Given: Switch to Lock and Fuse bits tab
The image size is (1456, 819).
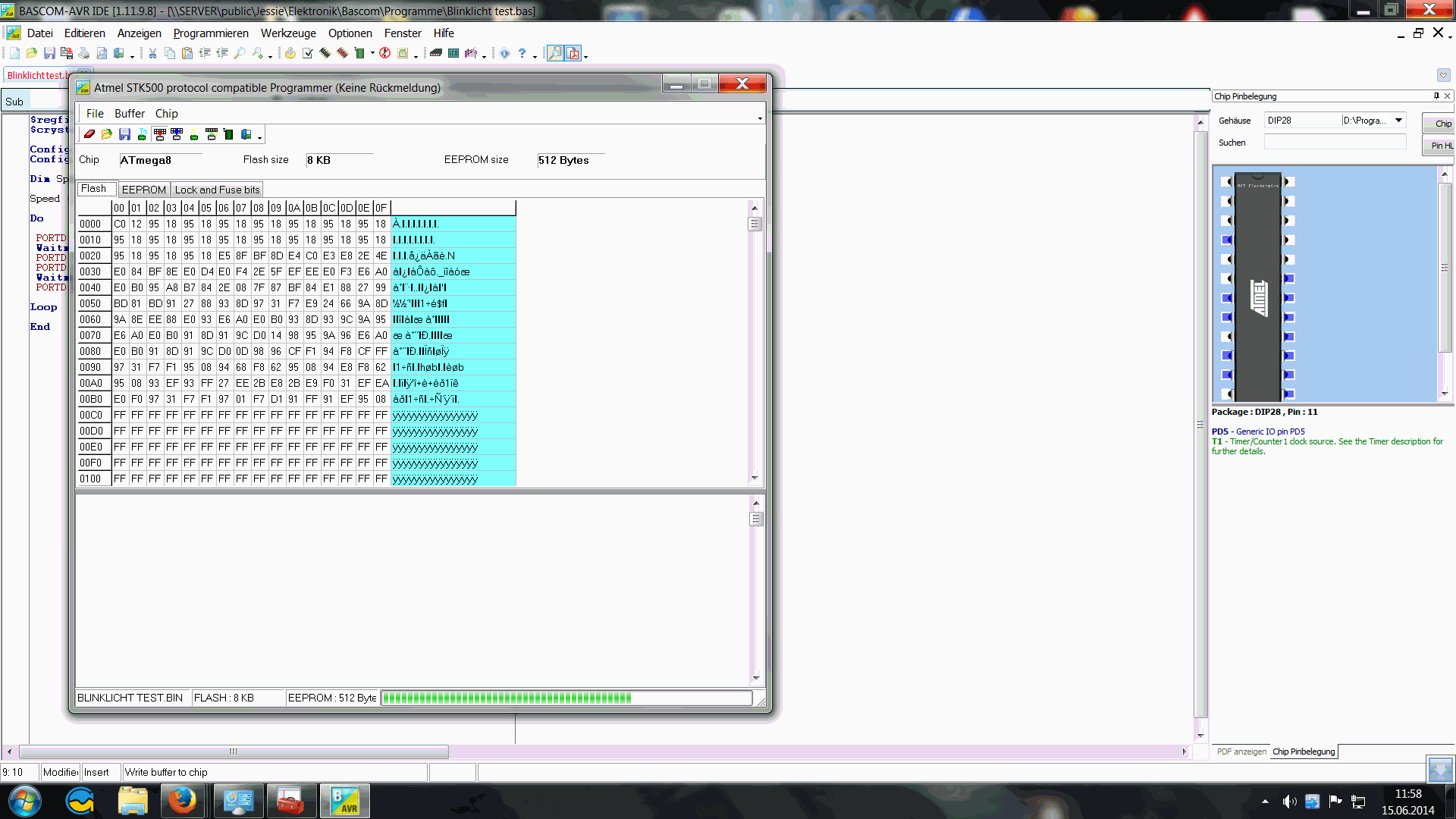Looking at the screenshot, I should [x=217, y=190].
